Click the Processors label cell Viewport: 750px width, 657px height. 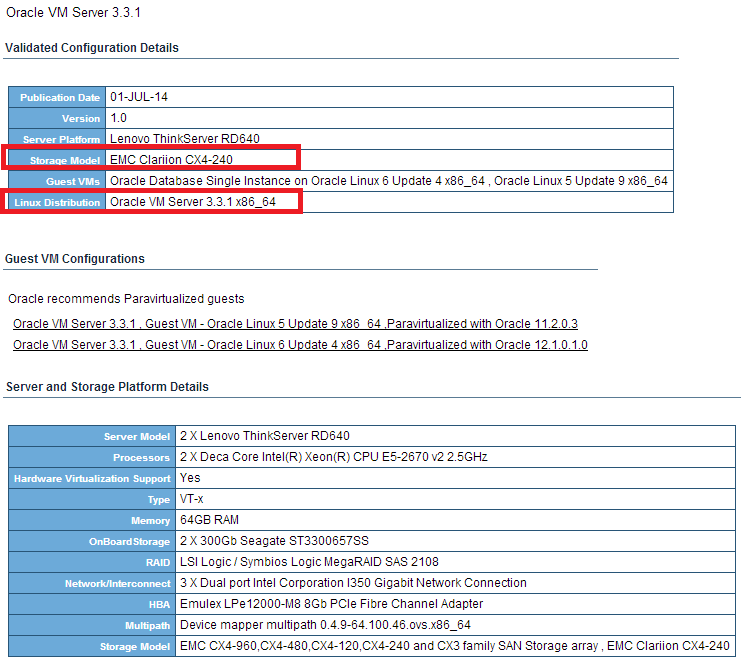pyautogui.click(x=92, y=457)
